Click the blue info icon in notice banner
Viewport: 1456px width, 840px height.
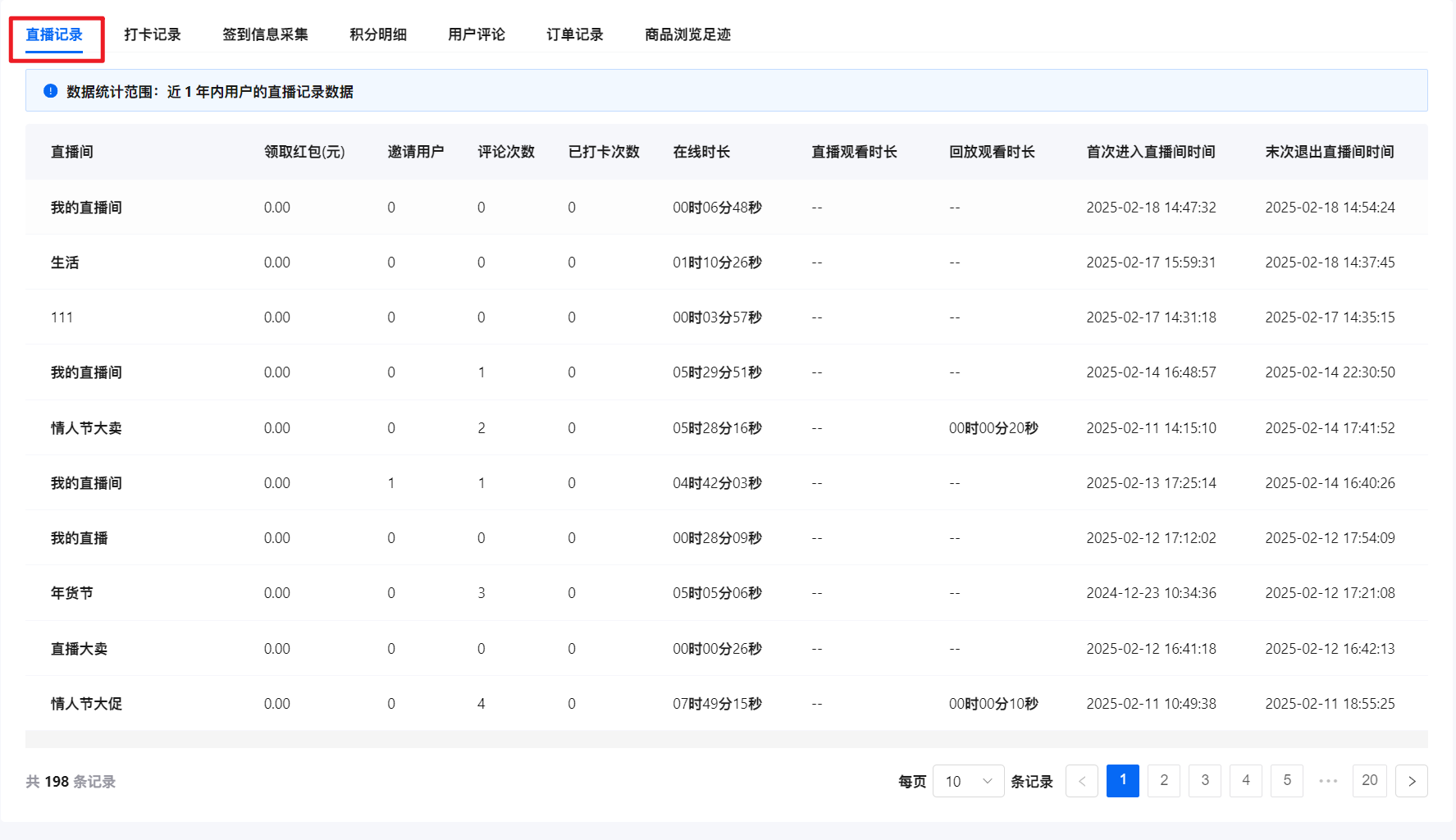coord(51,91)
